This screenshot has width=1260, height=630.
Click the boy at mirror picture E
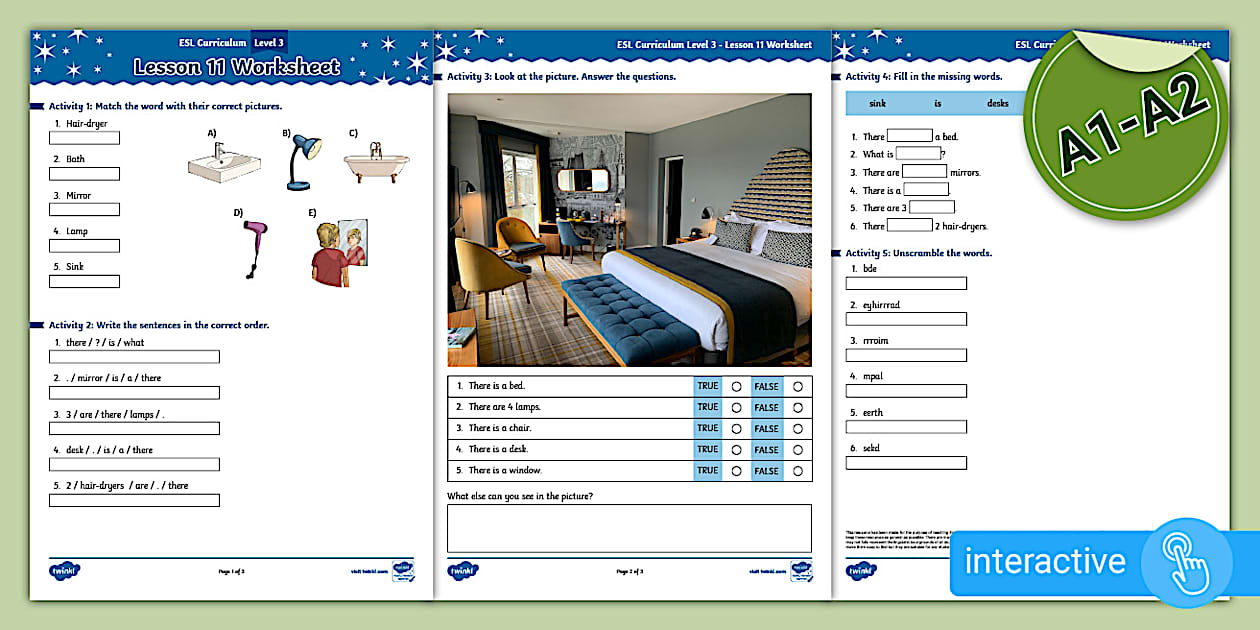coord(337,254)
